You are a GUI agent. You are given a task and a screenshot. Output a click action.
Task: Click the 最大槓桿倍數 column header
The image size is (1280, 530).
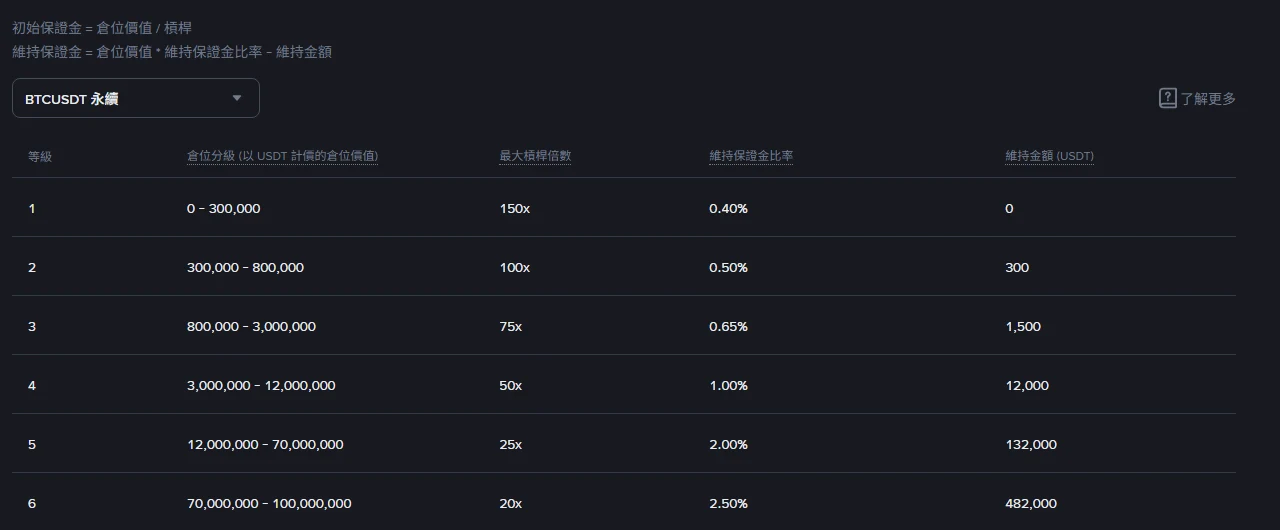tap(535, 156)
